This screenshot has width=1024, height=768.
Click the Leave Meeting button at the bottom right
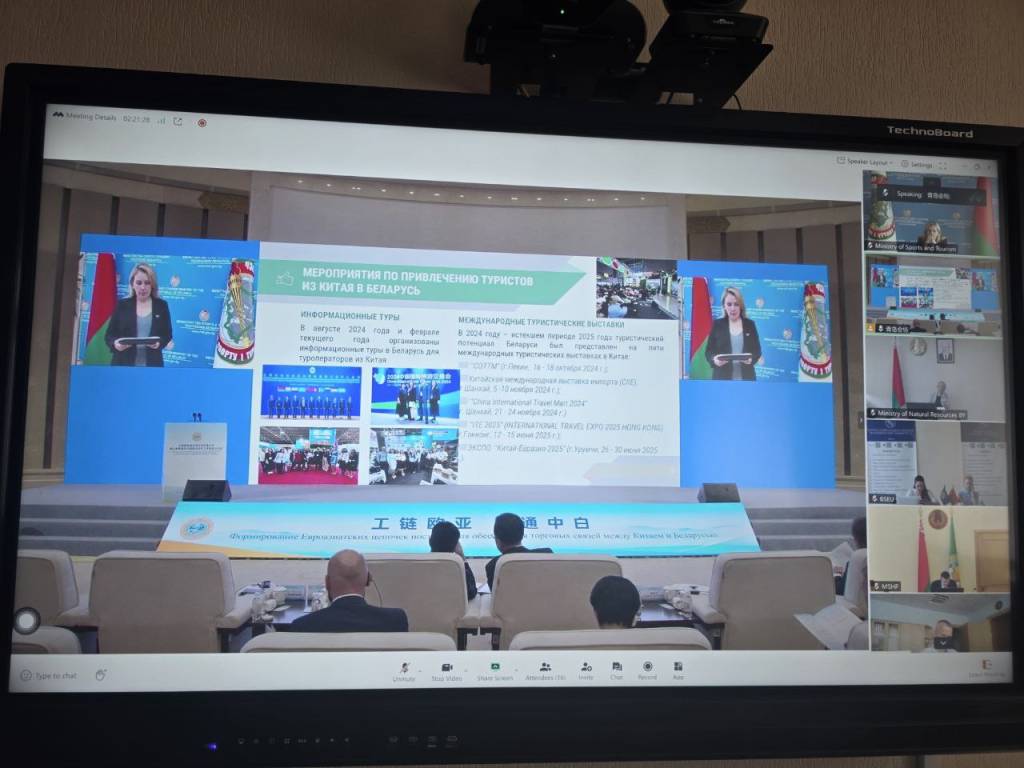986,669
